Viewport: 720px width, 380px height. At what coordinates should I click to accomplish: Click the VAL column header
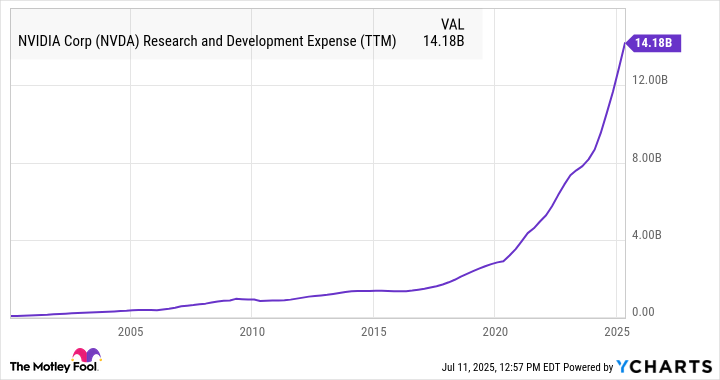[x=452, y=24]
